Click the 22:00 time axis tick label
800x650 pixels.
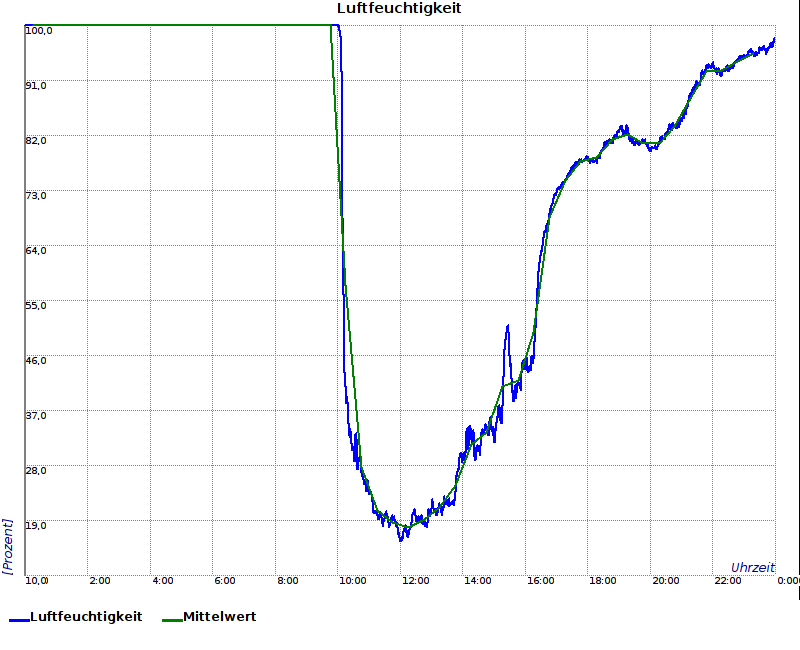pos(728,580)
